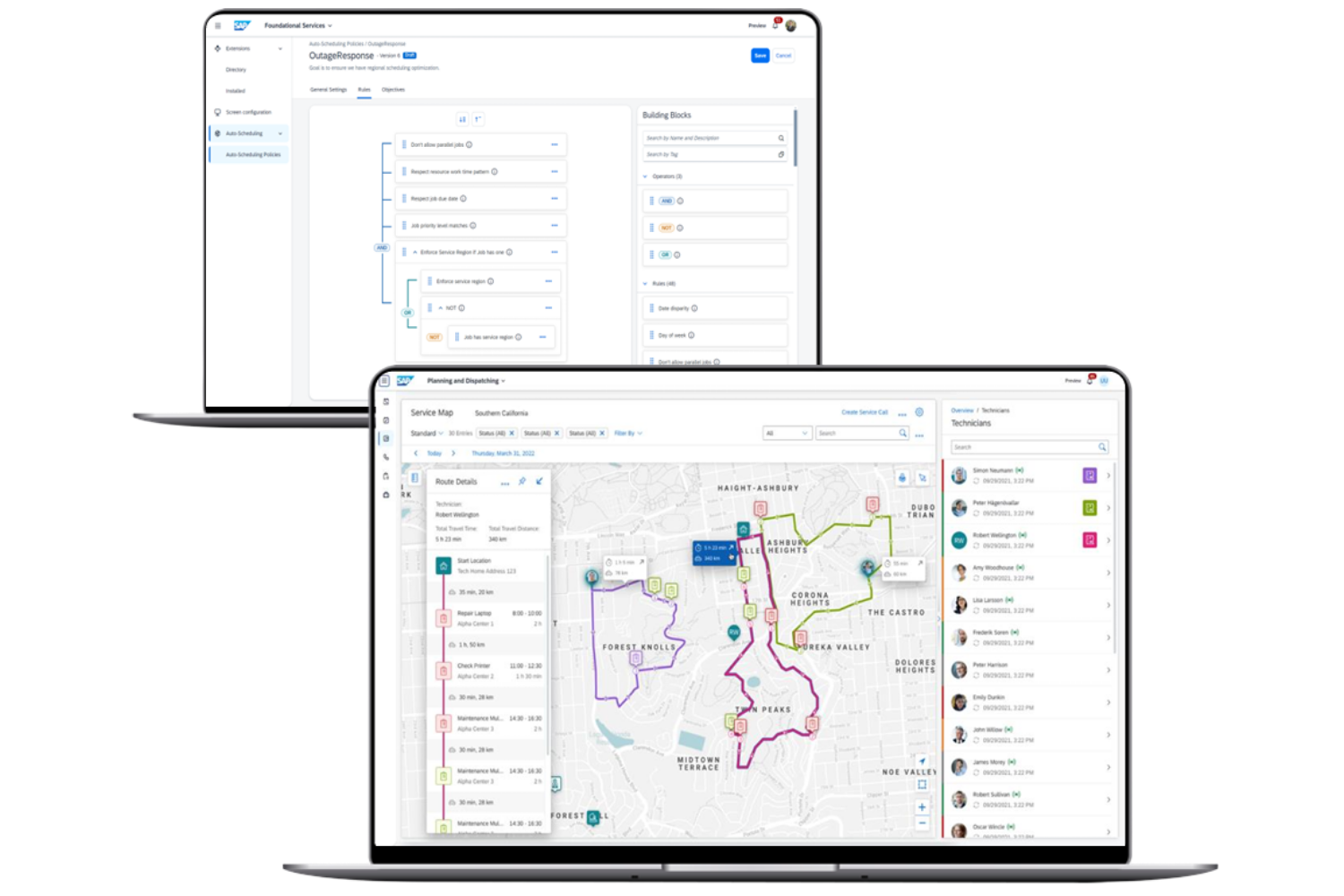
Task: Collapse Enforce Service Region rule group
Action: pos(415,252)
